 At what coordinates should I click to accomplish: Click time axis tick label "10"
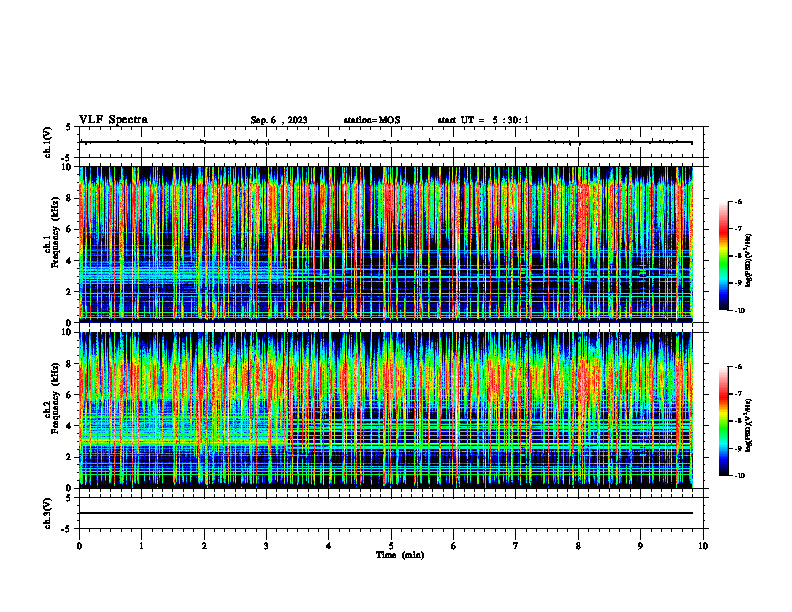coord(703,546)
